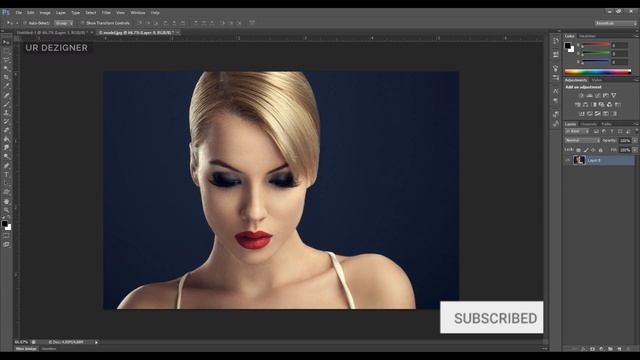The image size is (640, 360).
Task: Toggle the Auto-Select checkbox
Action: 25,23
